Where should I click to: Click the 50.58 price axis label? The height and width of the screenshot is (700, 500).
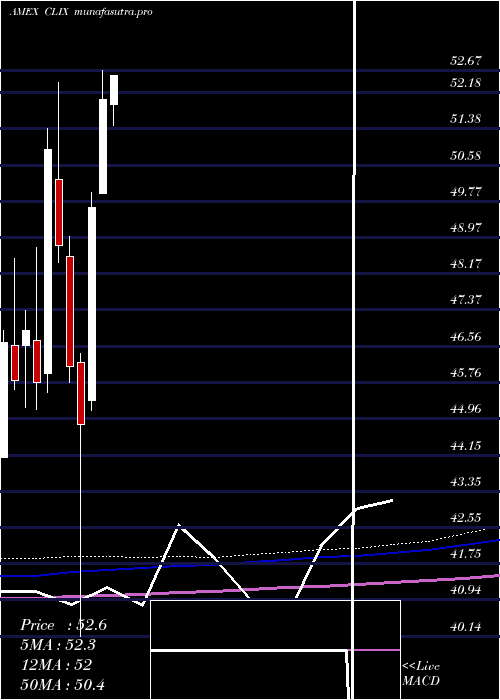coord(465,156)
